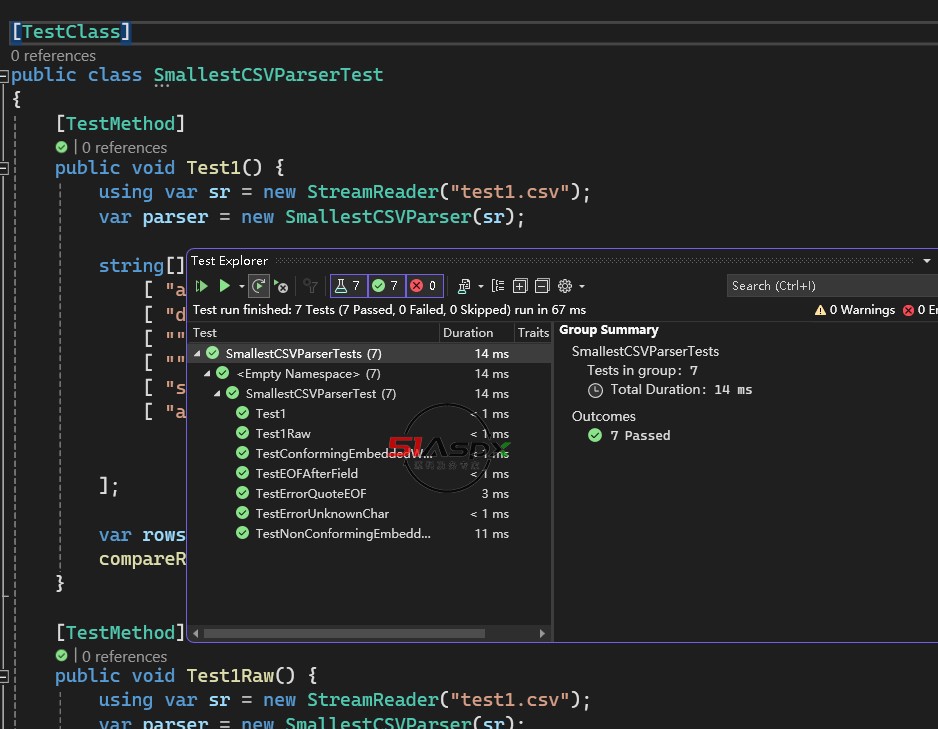Click the Cancel test run icon
The width and height of the screenshot is (938, 729).
(281, 287)
